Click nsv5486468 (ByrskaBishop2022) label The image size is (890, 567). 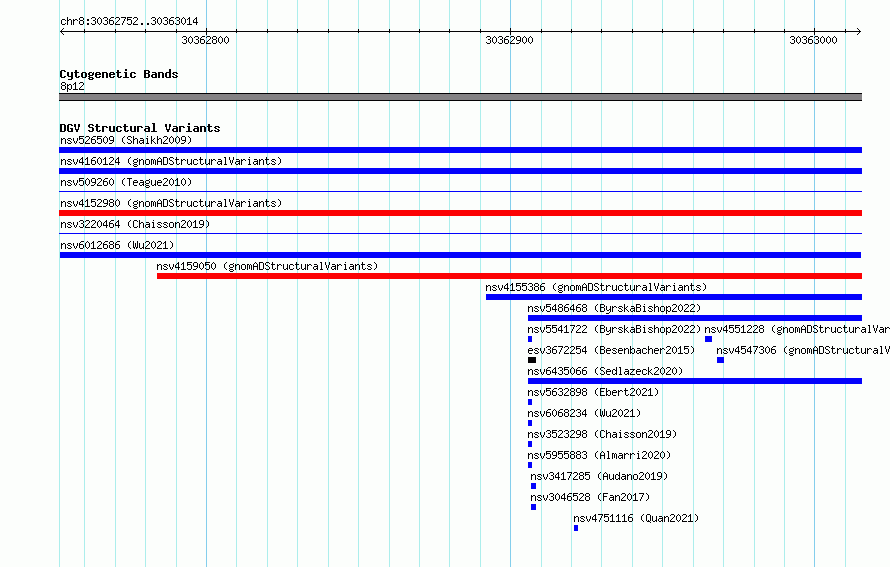[614, 308]
